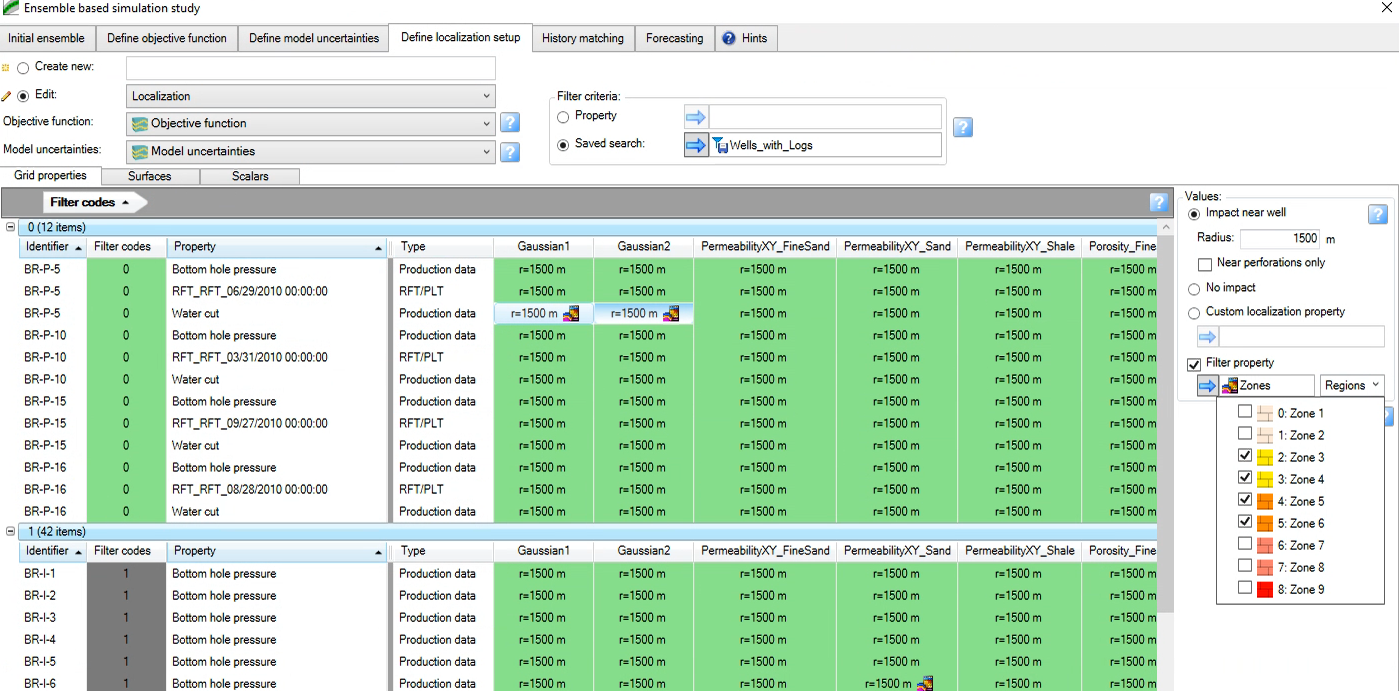The image size is (1399, 691).
Task: Click the Filter codes grouping button
Action: pos(90,202)
